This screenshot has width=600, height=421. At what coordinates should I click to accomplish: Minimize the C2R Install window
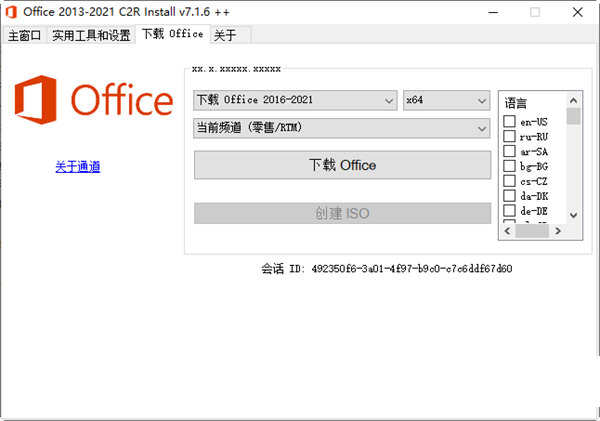tap(492, 13)
